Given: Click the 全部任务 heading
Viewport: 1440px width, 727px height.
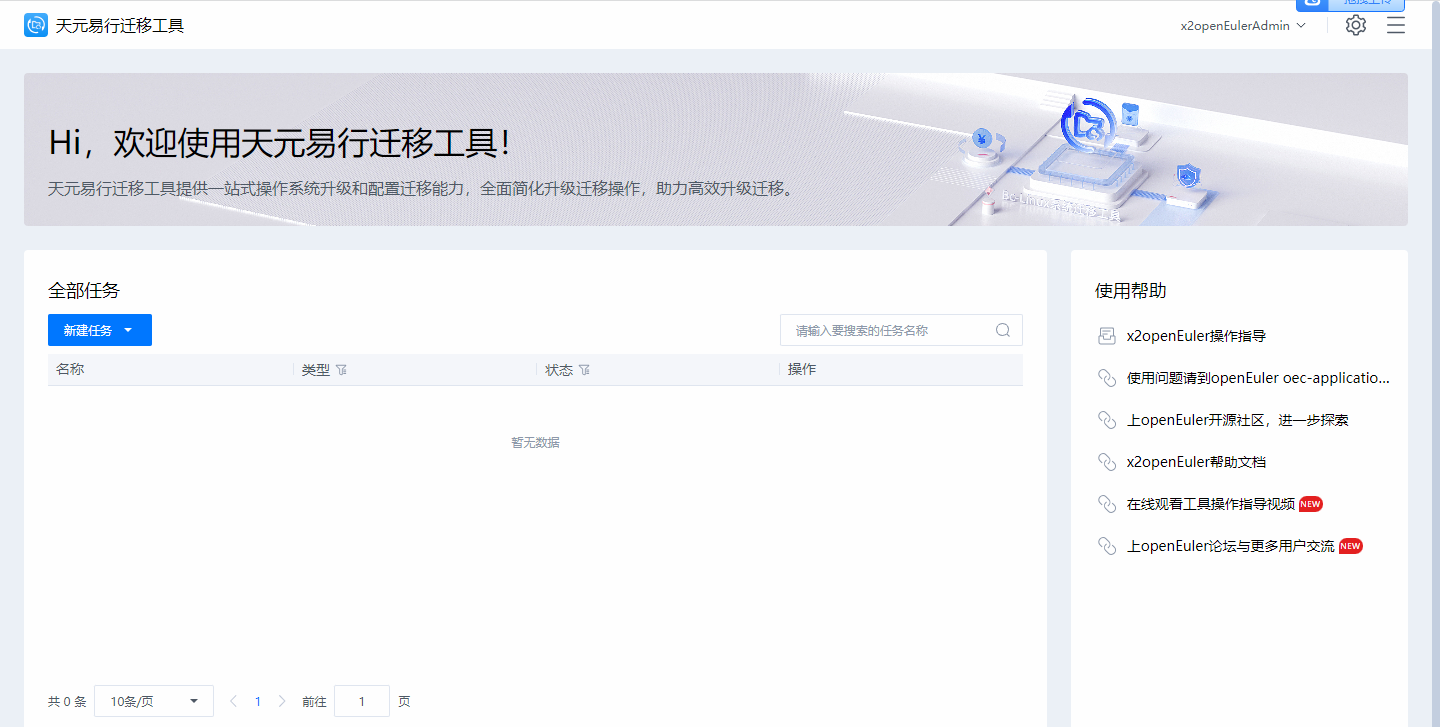Looking at the screenshot, I should (x=84, y=291).
